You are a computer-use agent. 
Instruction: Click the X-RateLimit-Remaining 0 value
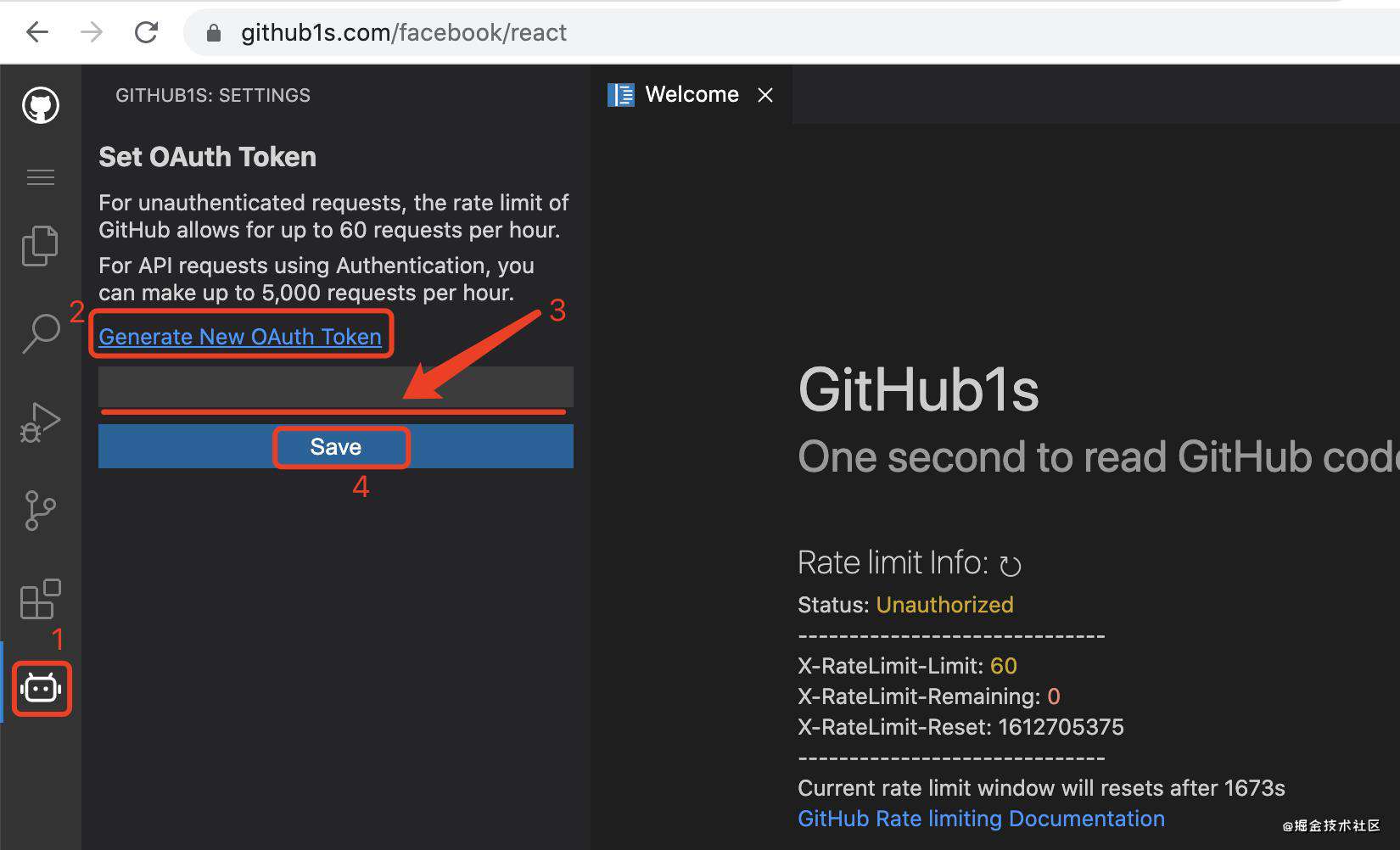(x=1054, y=696)
